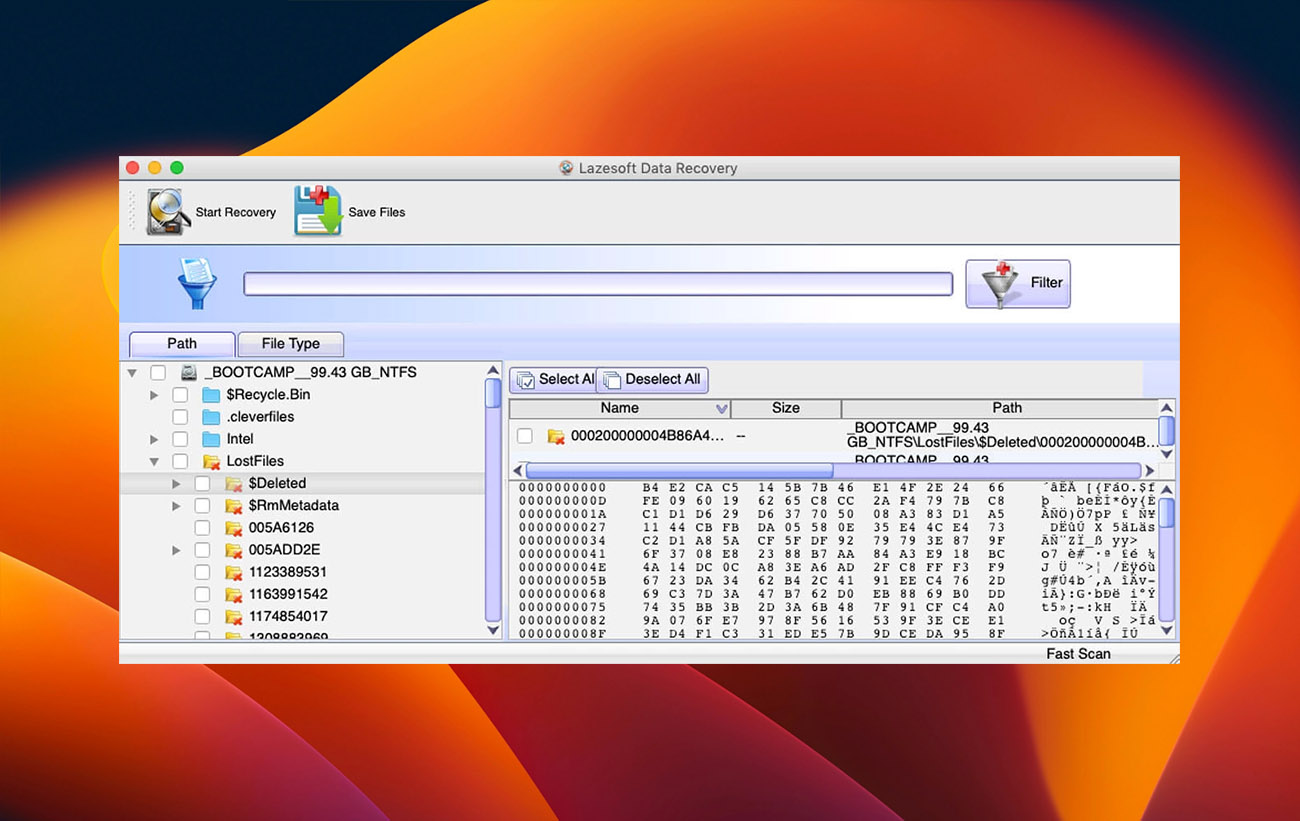Click the _BOOTCAMP_ drive icon
Viewport: 1300px width, 821px height.
pos(189,372)
